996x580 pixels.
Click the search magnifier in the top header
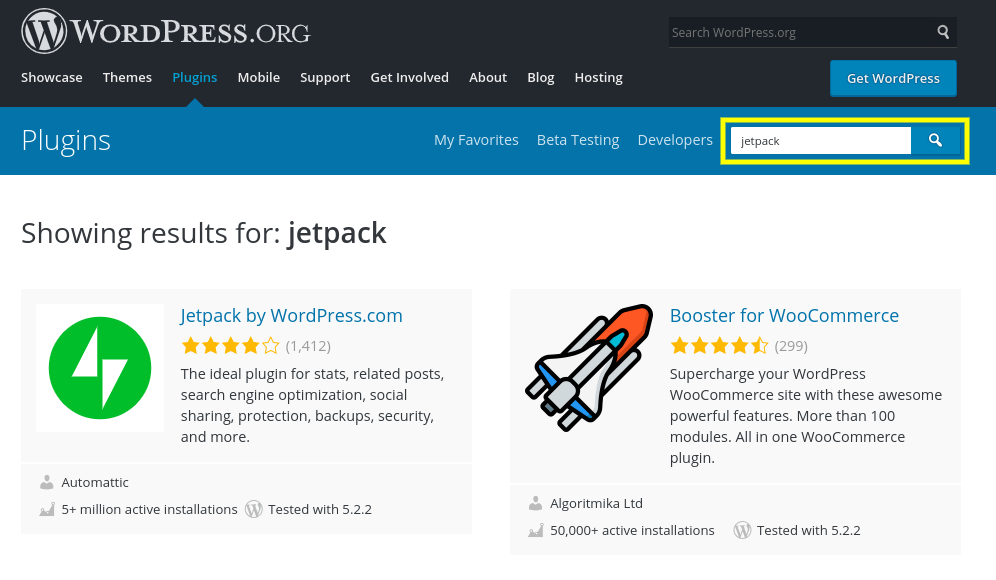tap(942, 32)
